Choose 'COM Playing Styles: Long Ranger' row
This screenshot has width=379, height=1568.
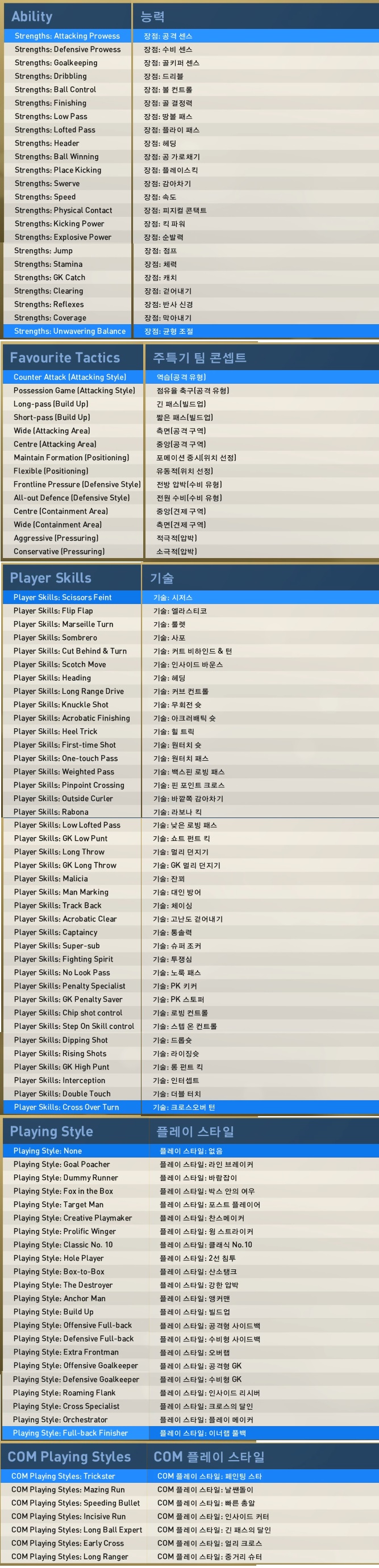[69, 1557]
